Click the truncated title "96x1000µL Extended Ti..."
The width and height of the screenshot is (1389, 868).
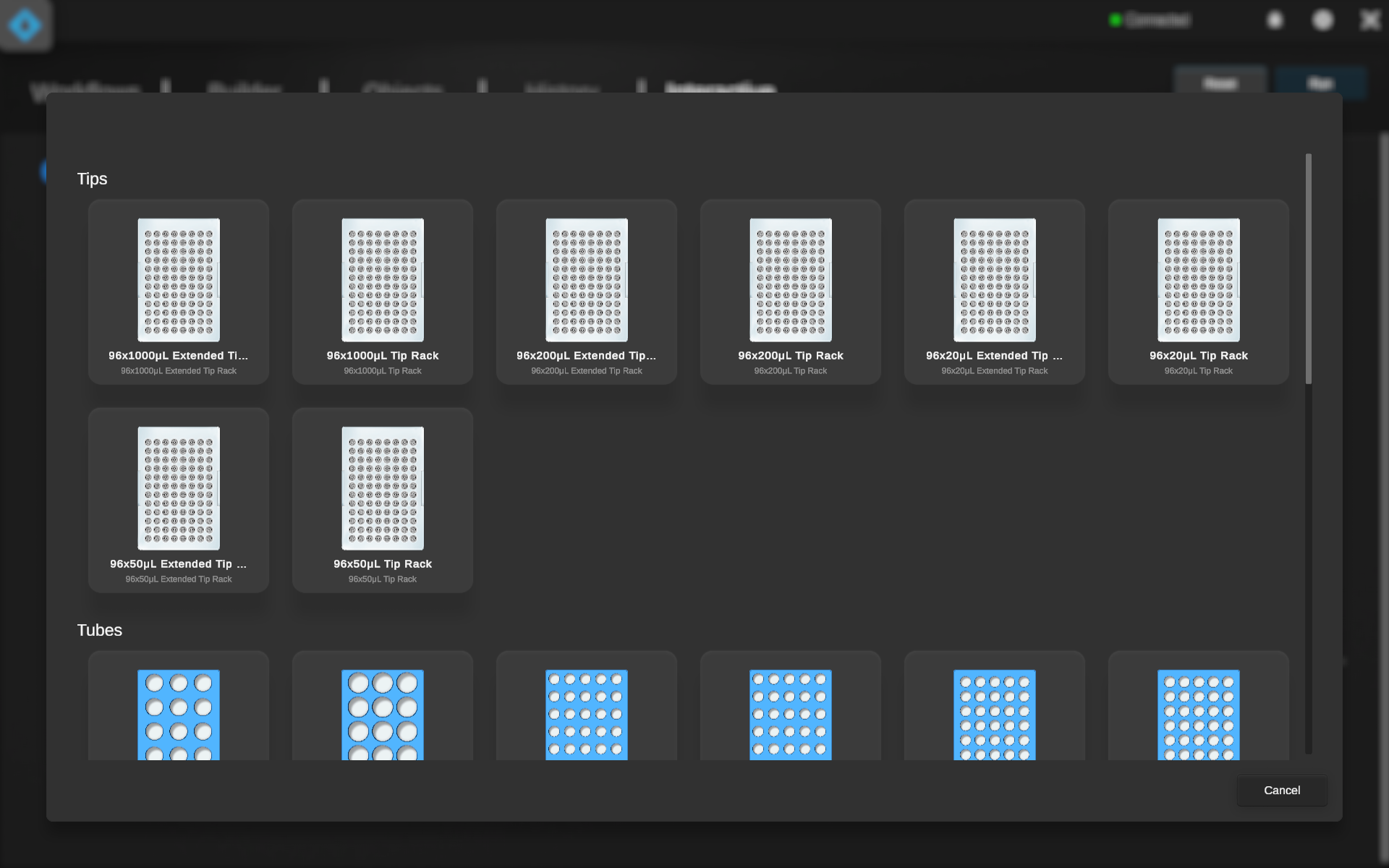coord(179,356)
